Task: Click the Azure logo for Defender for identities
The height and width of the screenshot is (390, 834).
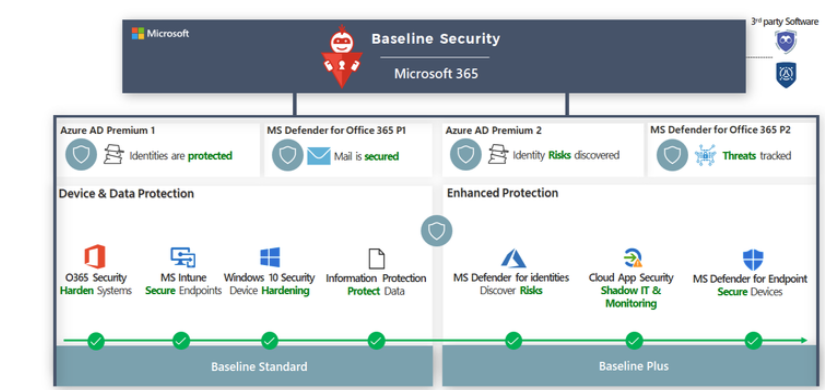Action: tap(513, 258)
